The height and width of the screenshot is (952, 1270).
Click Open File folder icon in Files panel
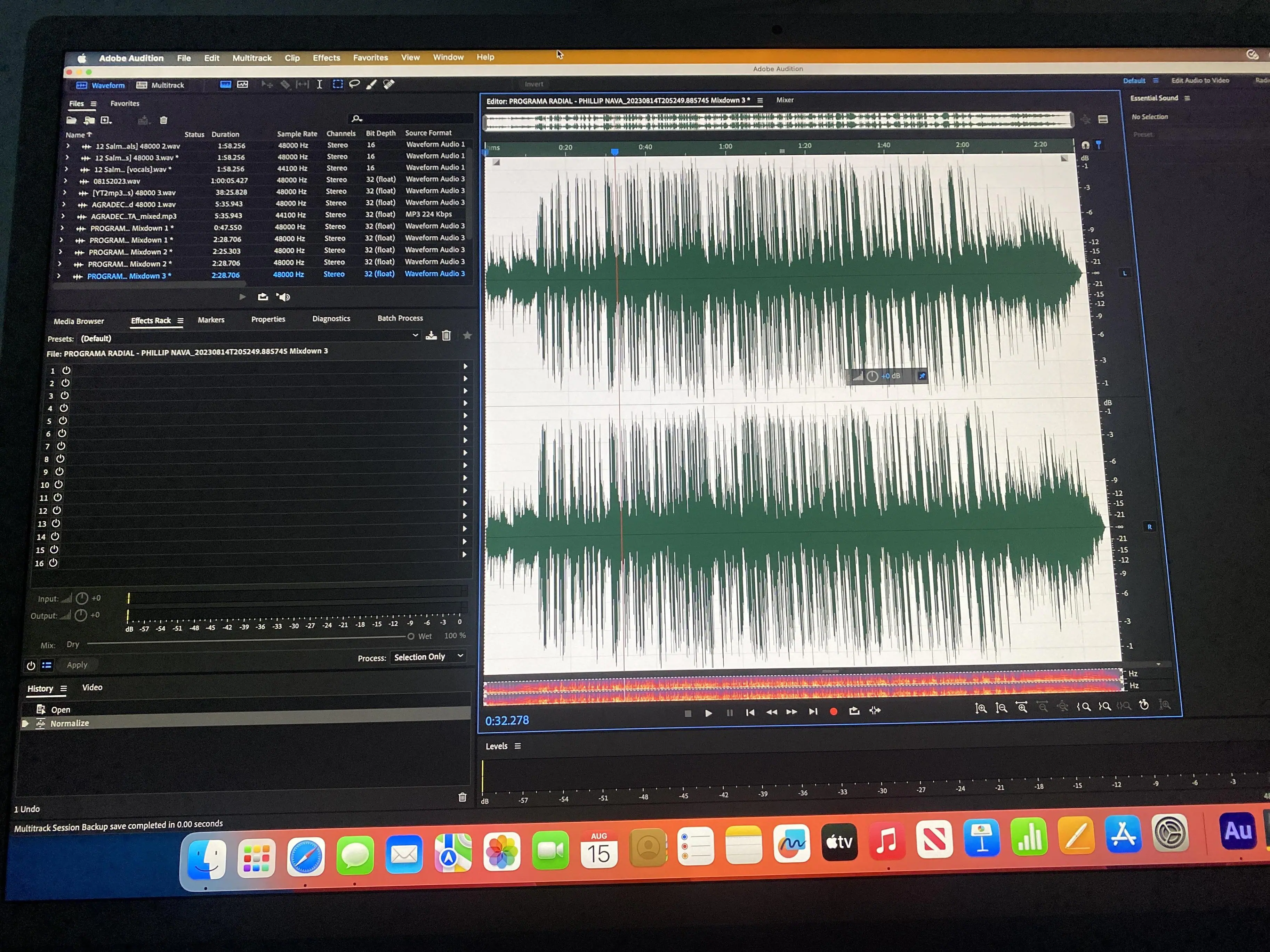pyautogui.click(x=71, y=121)
